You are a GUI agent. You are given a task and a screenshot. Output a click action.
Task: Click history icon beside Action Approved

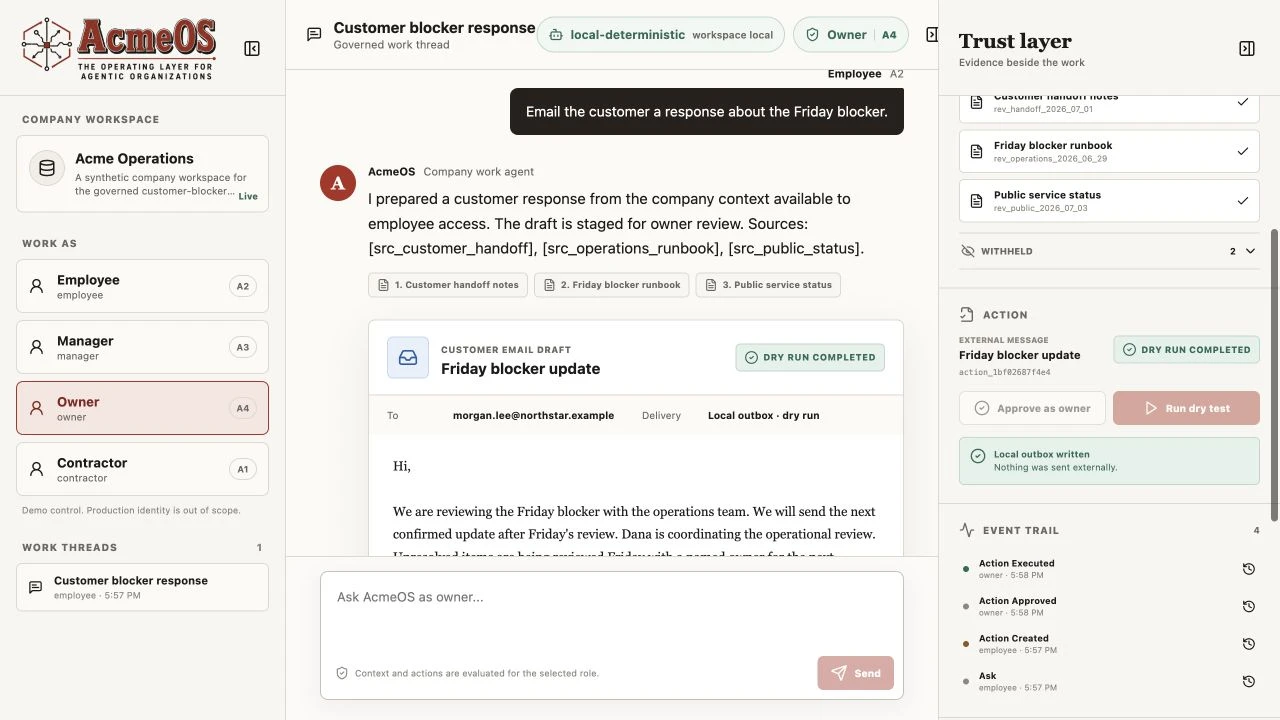(x=1248, y=606)
